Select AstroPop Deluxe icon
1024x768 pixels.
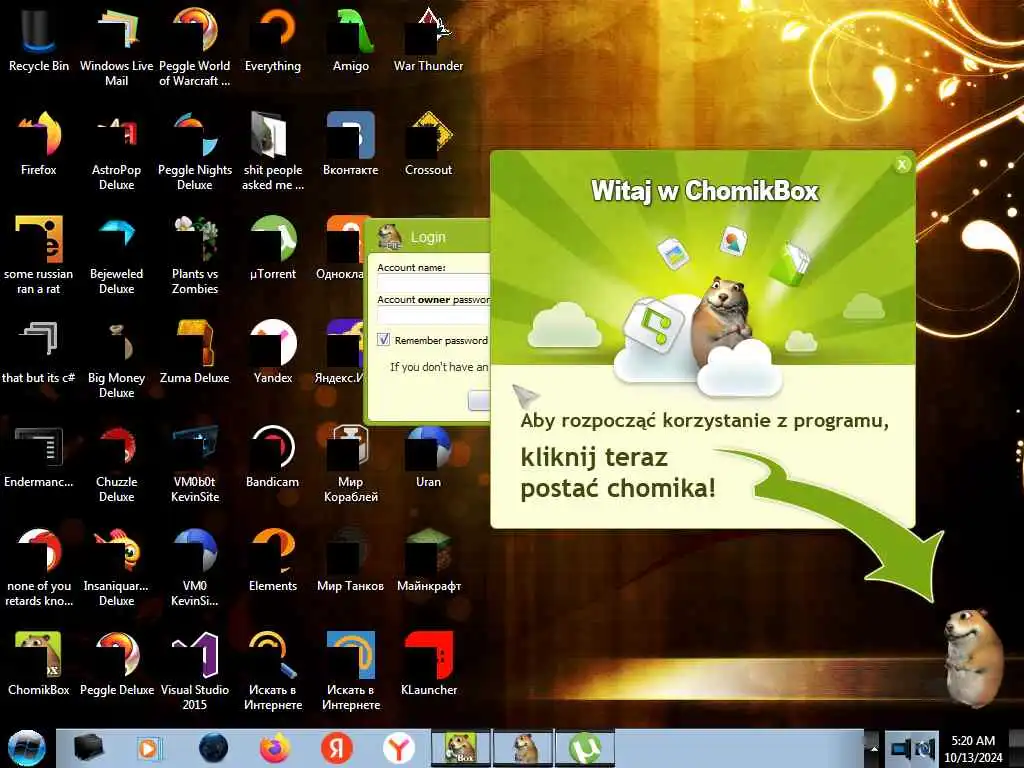coord(116,150)
